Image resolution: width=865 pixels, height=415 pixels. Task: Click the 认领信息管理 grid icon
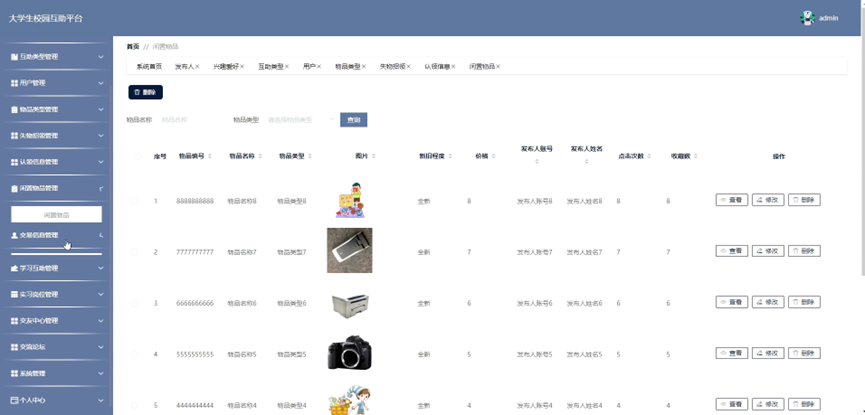pos(14,162)
